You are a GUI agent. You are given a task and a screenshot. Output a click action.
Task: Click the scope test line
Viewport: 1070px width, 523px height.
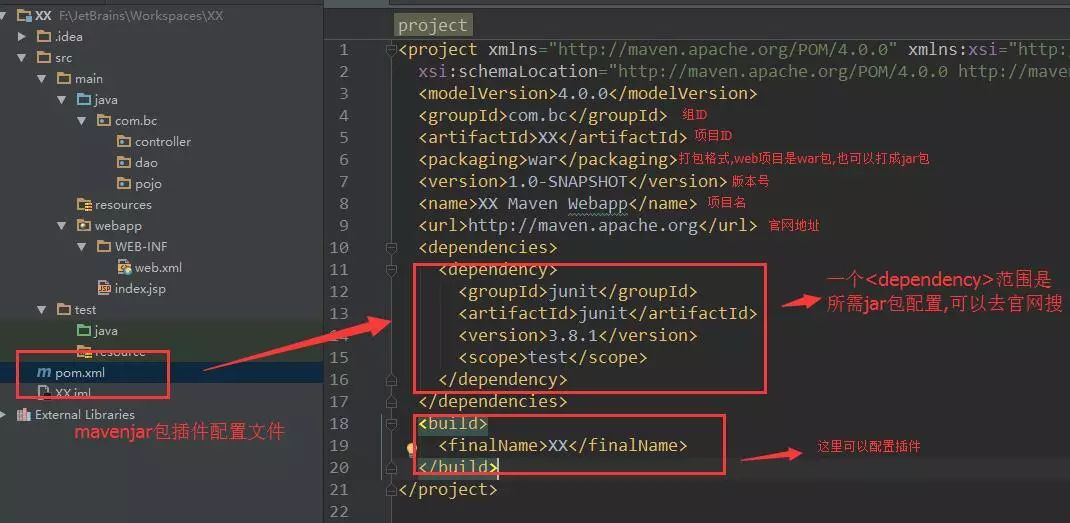(x=553, y=357)
